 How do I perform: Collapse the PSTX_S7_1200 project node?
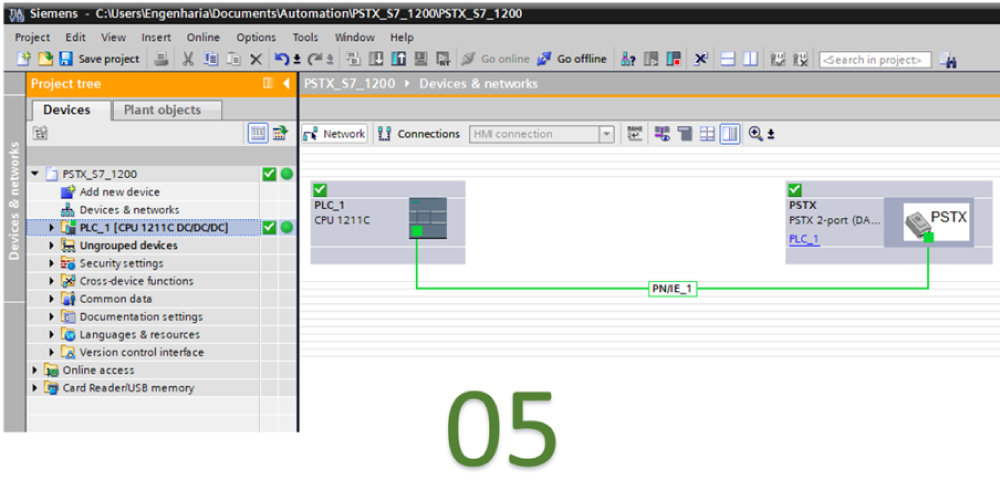coord(34,174)
